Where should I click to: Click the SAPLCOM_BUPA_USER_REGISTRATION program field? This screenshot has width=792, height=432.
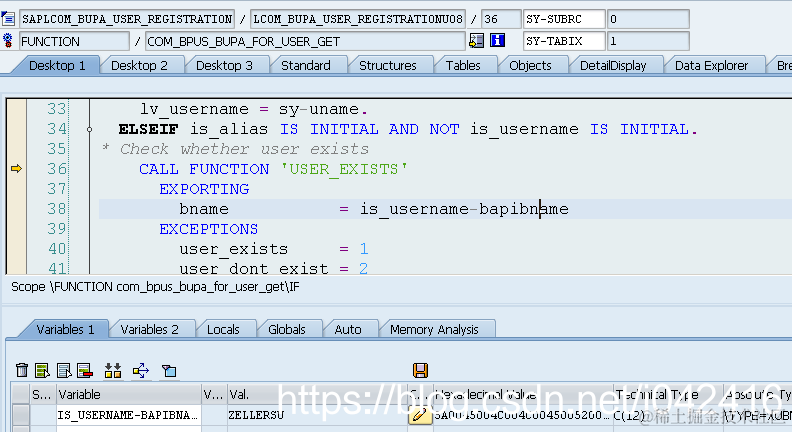coord(127,19)
